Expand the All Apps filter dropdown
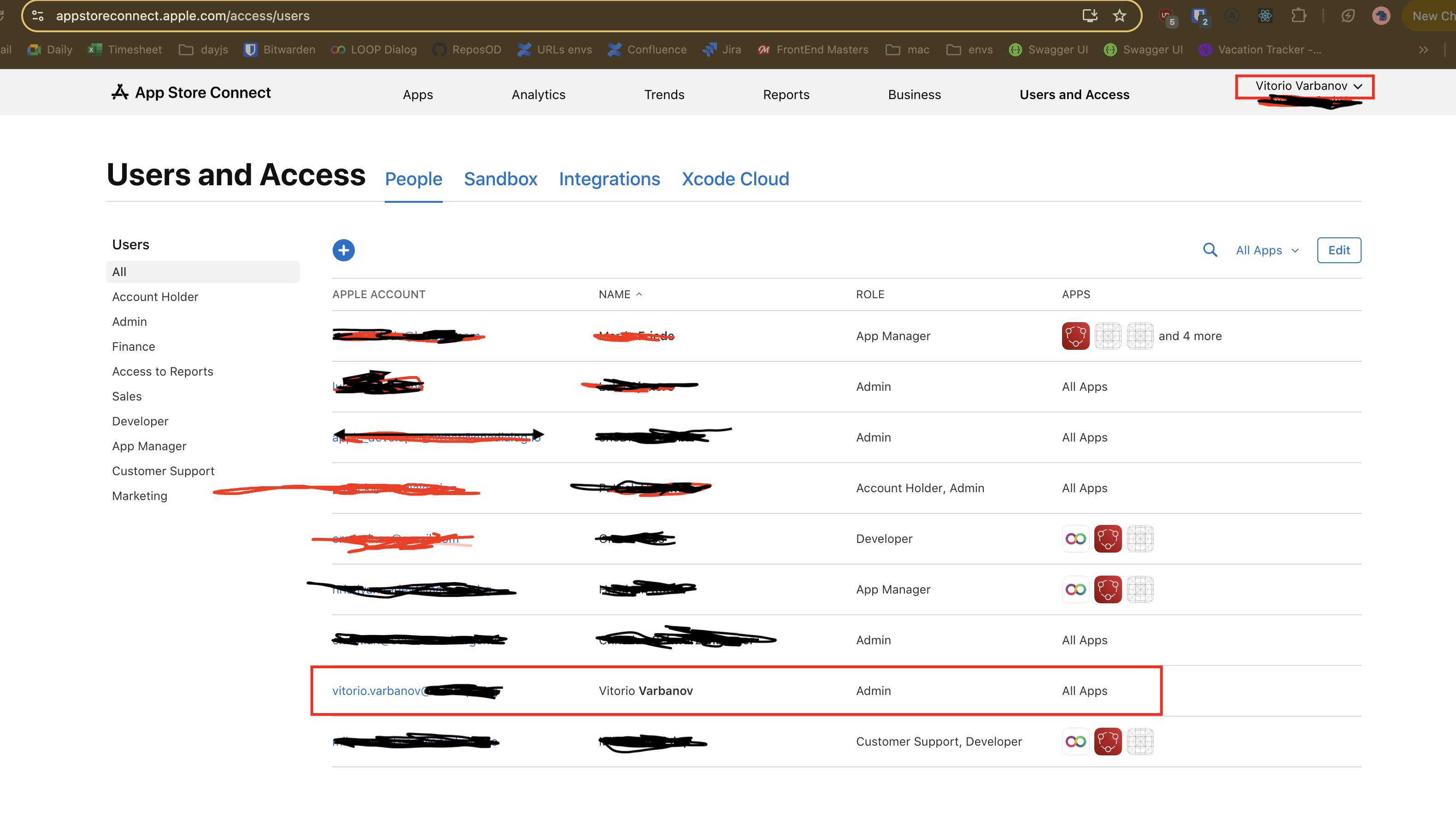The image size is (1456, 824). 1267,250
